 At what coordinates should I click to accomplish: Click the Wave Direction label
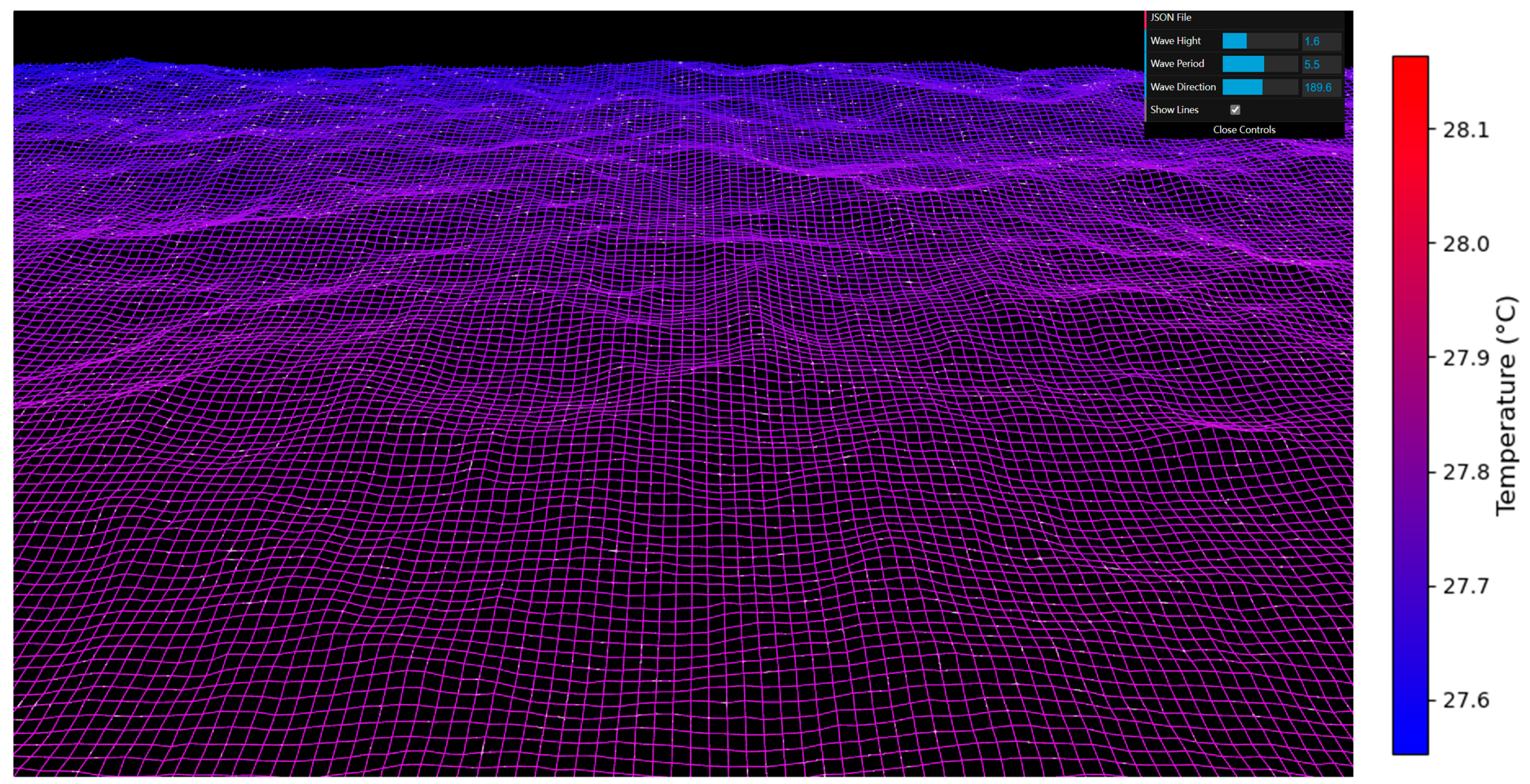pyautogui.click(x=1183, y=87)
